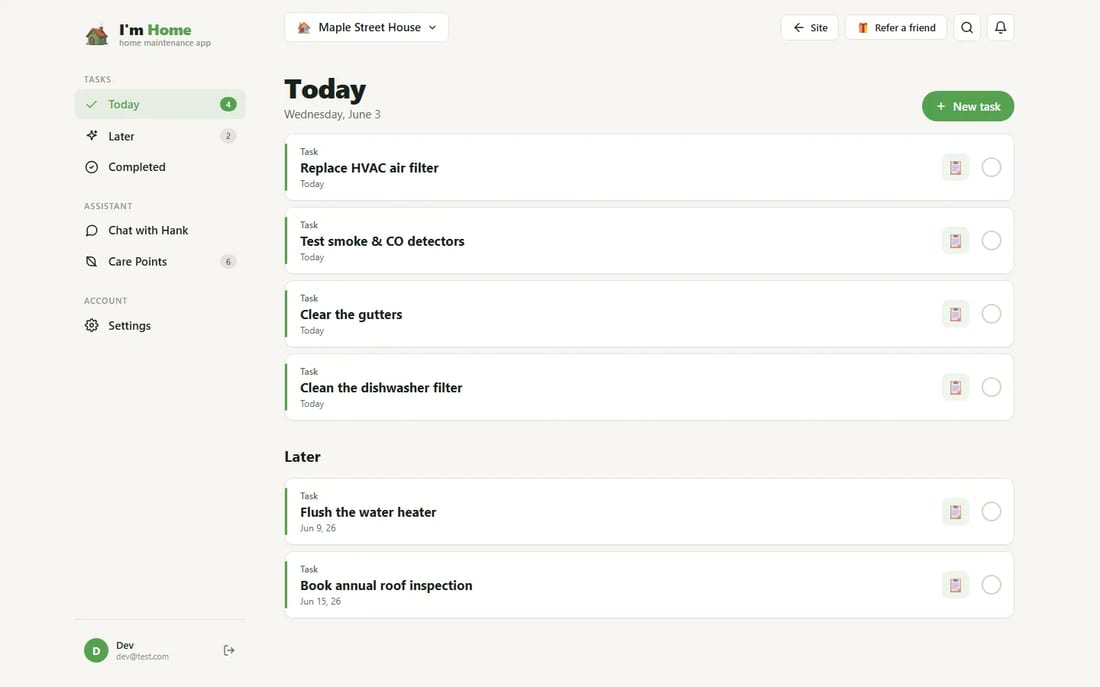
Task: Click the log out icon next to Dev
Action: 229,651
